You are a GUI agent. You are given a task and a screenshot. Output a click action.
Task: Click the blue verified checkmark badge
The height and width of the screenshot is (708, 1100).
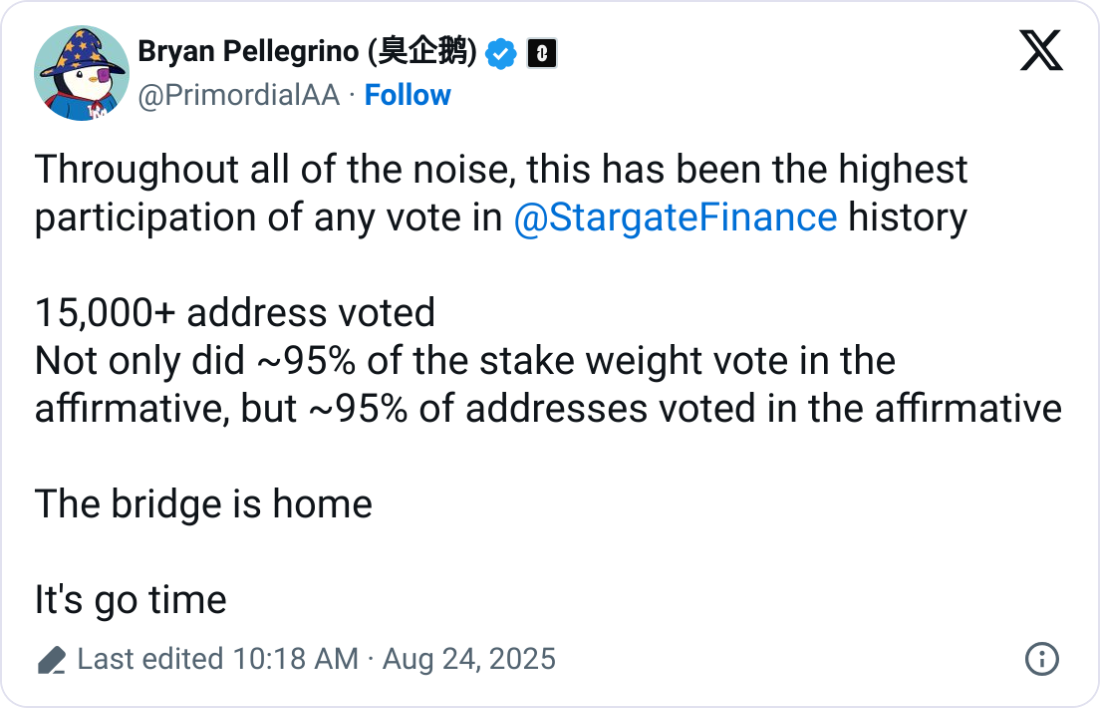tap(501, 53)
